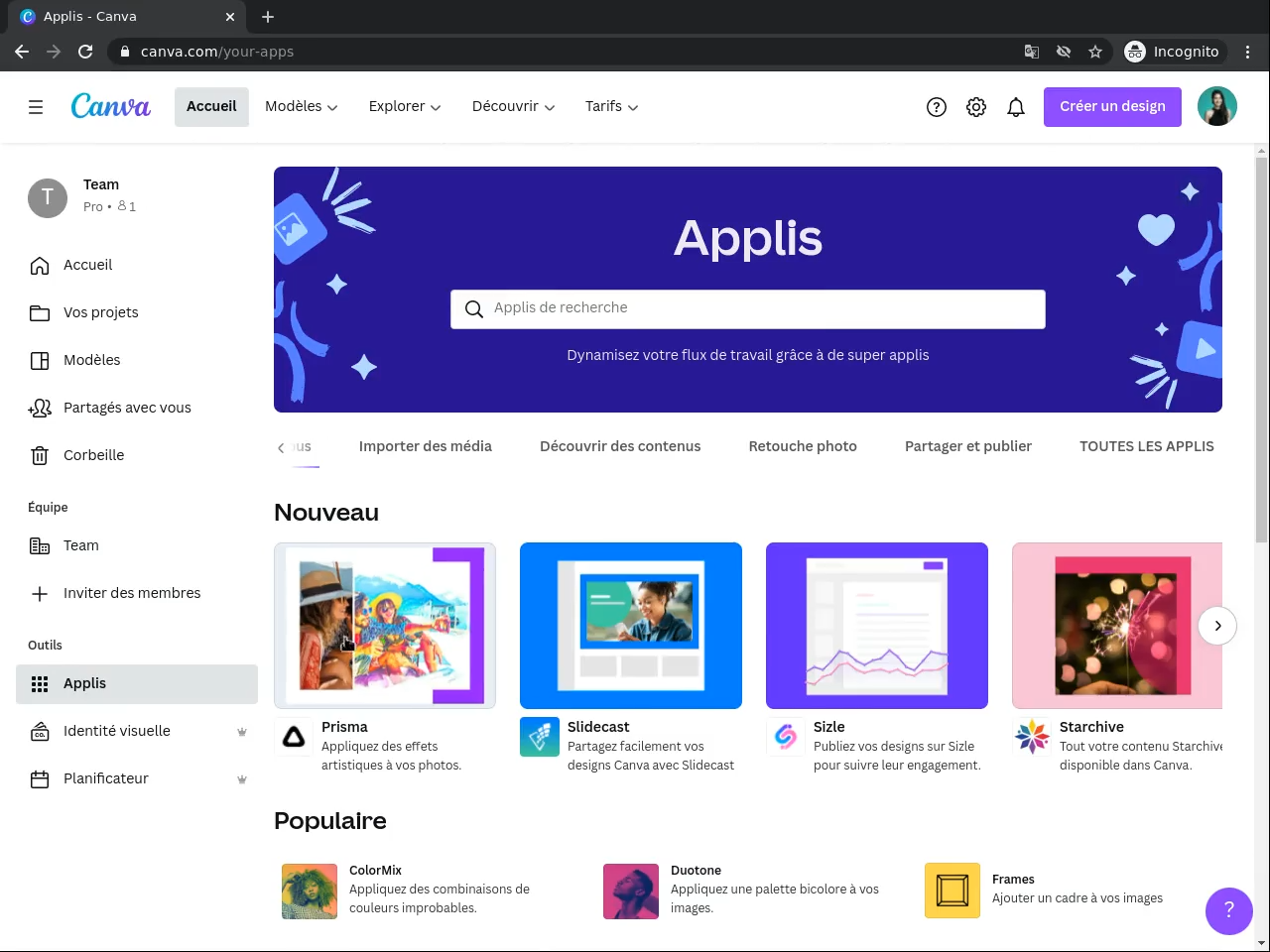Open the Prisma preview thumbnail
The height and width of the screenshot is (952, 1270).
coord(385,626)
